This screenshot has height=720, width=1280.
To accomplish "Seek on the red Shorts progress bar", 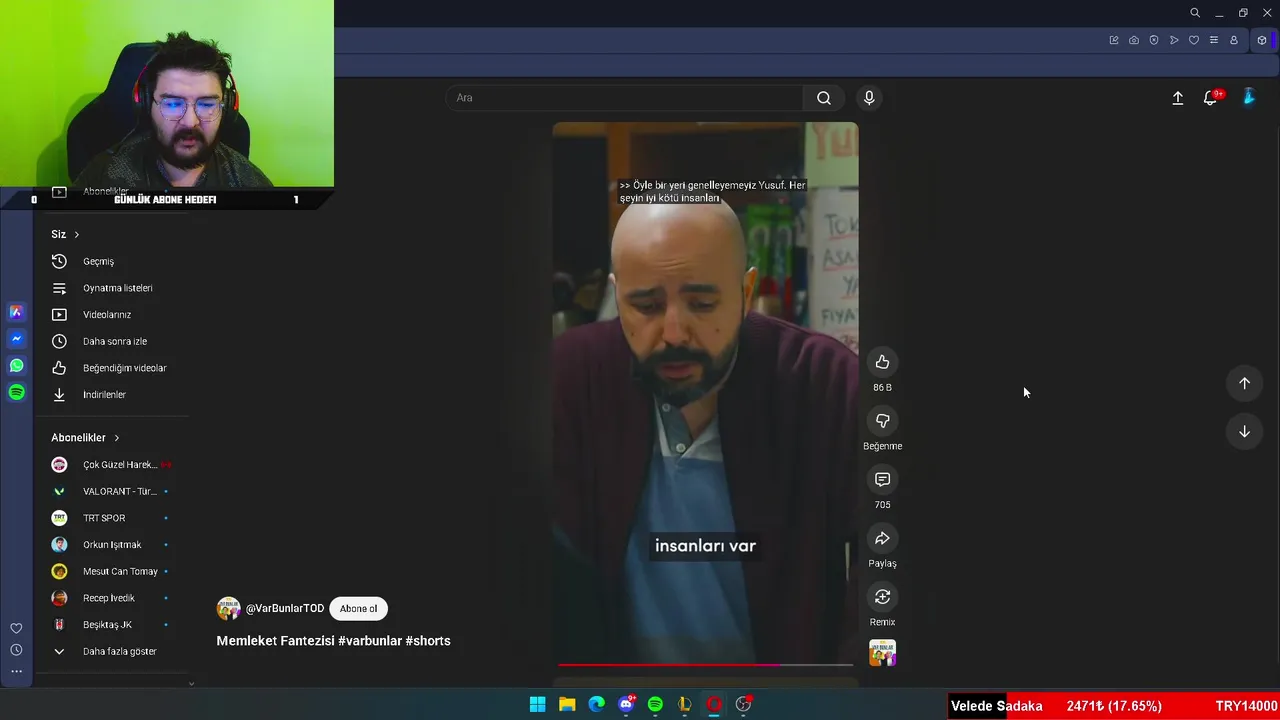I will pyautogui.click(x=705, y=664).
